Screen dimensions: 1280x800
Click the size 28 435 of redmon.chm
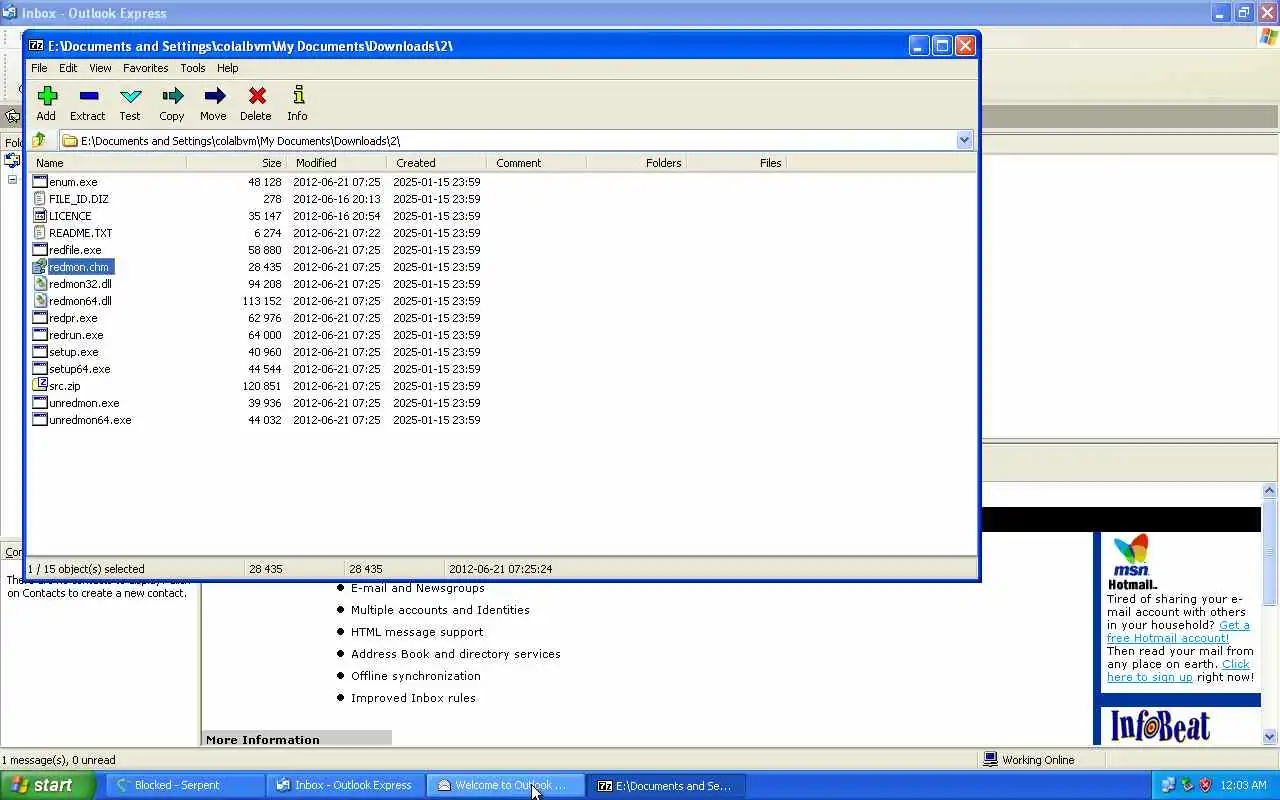click(265, 267)
